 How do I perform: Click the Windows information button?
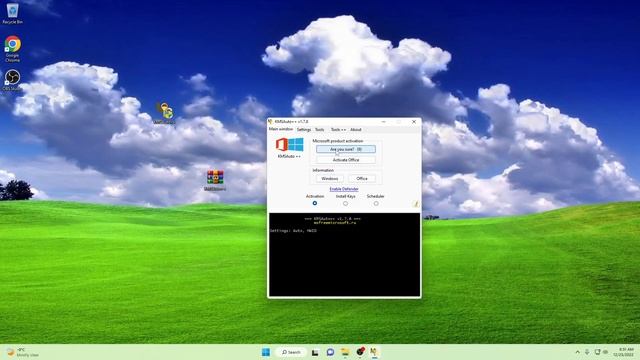click(x=329, y=179)
